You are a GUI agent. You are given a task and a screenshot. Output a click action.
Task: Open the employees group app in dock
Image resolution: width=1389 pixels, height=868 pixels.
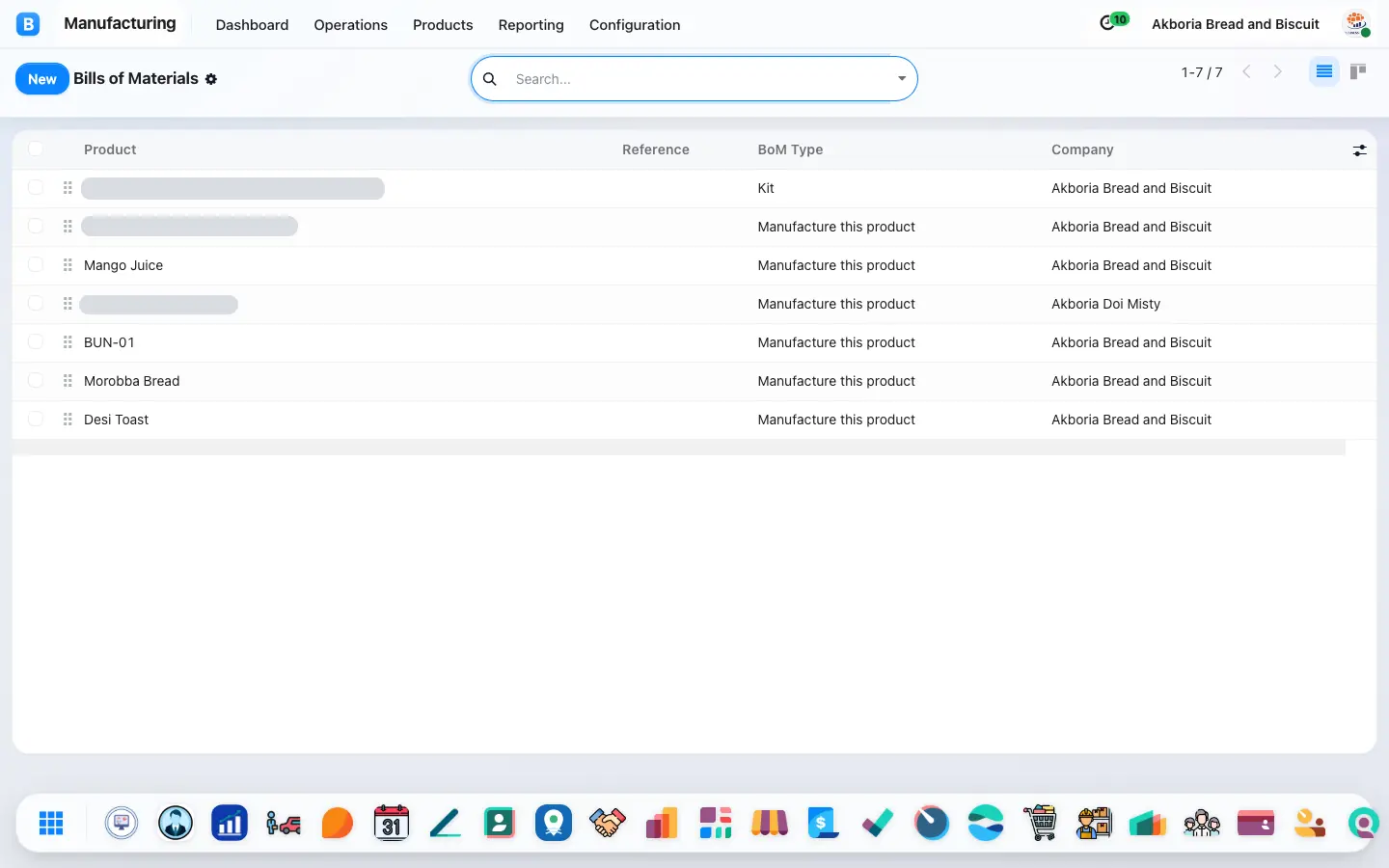click(1202, 823)
